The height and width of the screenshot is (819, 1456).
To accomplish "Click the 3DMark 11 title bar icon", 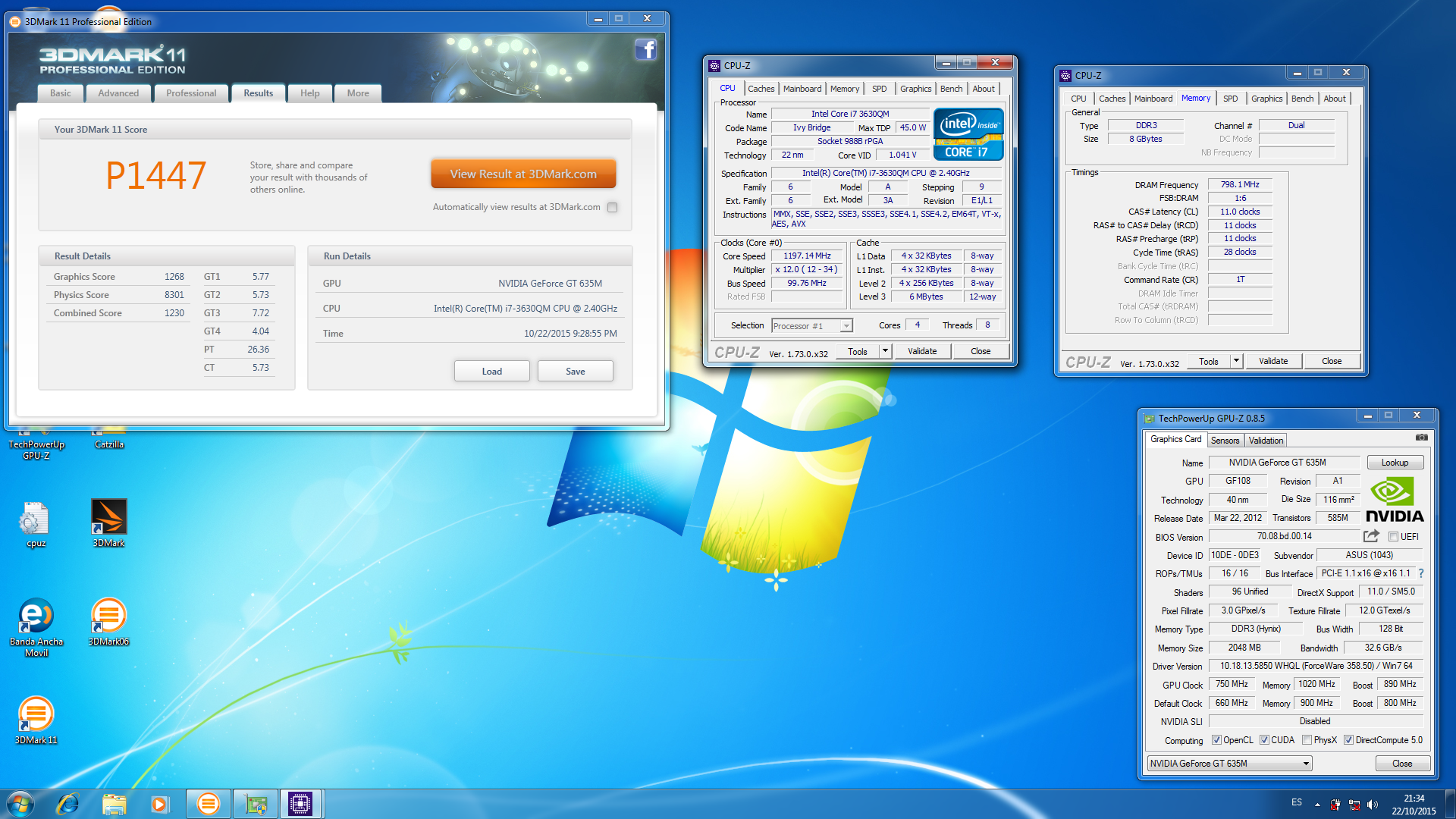I will pos(15,21).
